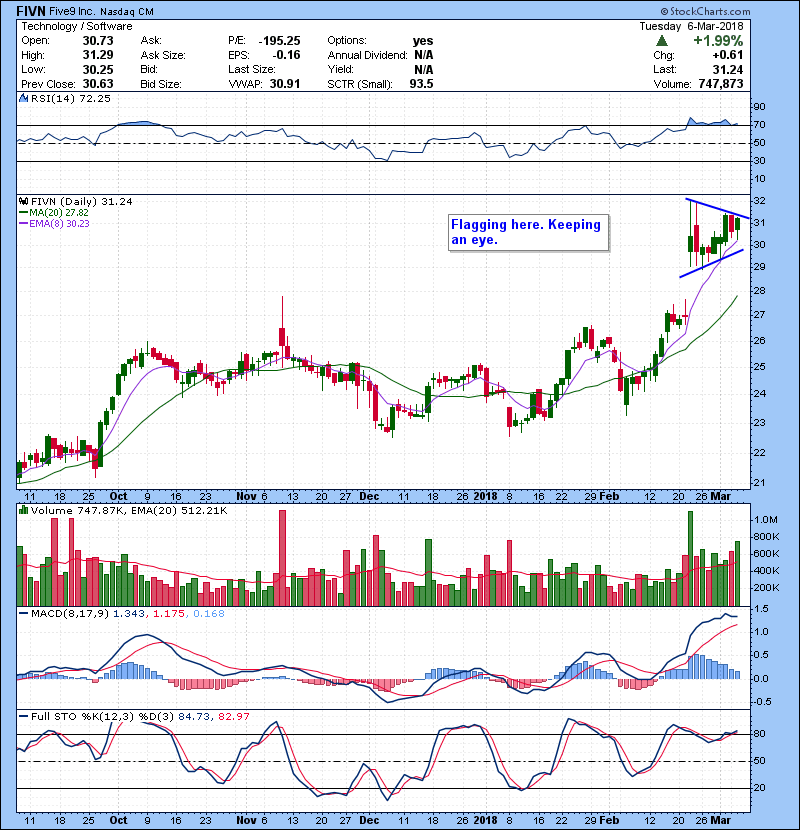Click the 32 price level on the price axis

coord(759,201)
